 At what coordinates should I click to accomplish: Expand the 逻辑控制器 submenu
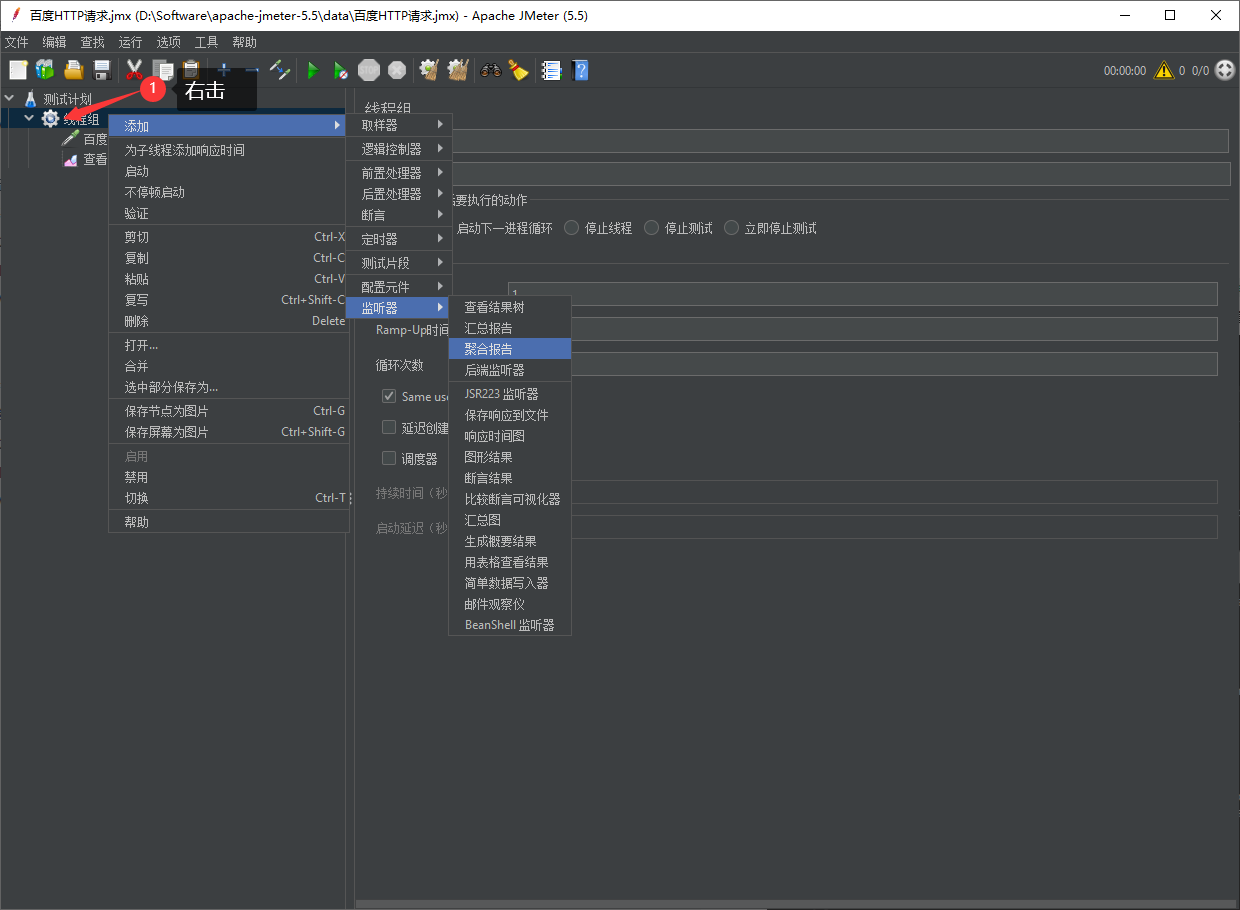(399, 149)
